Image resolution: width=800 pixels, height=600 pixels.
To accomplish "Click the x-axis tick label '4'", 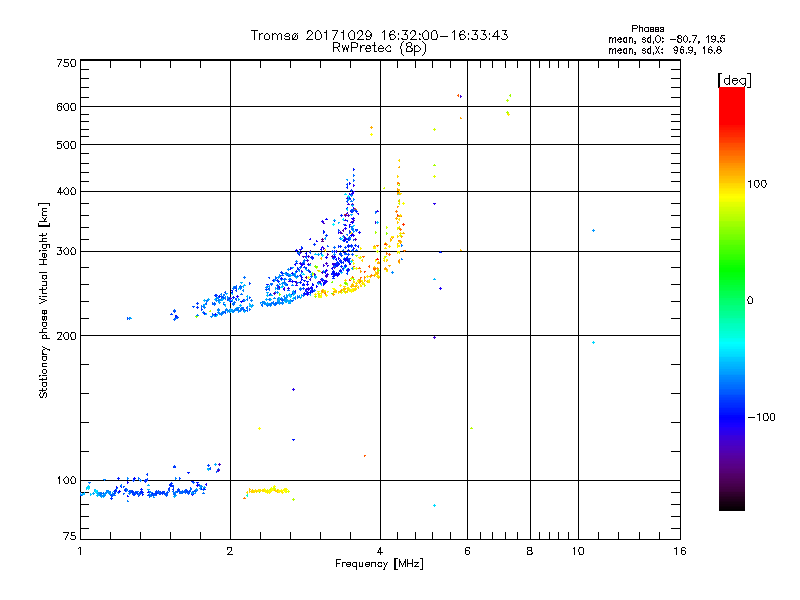I will (x=380, y=551).
